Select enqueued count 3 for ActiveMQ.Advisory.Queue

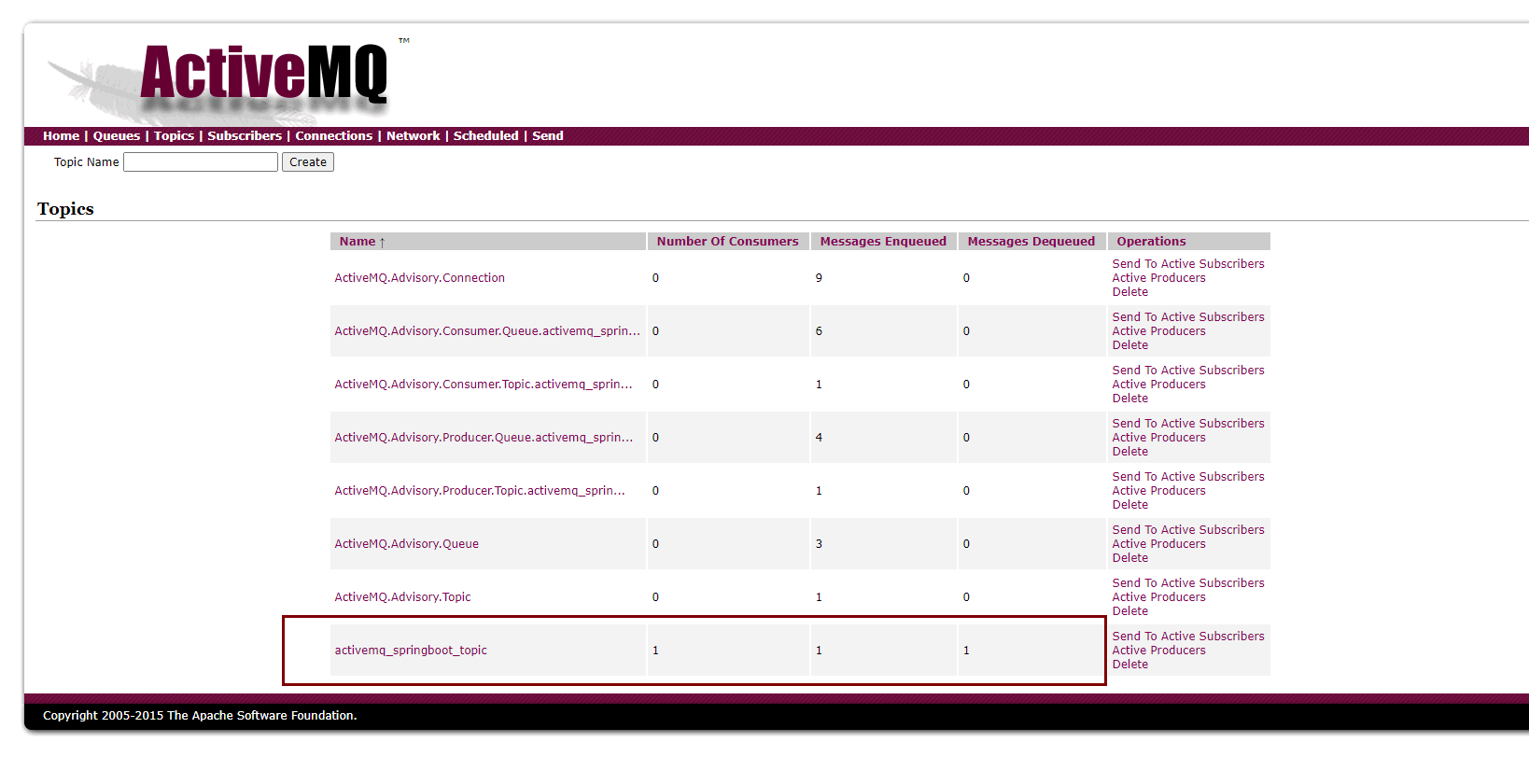tap(819, 544)
